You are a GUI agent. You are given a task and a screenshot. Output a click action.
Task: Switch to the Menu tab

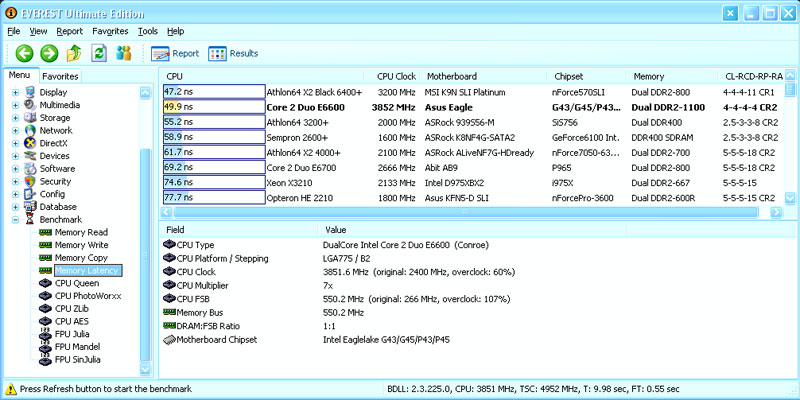[x=19, y=76]
